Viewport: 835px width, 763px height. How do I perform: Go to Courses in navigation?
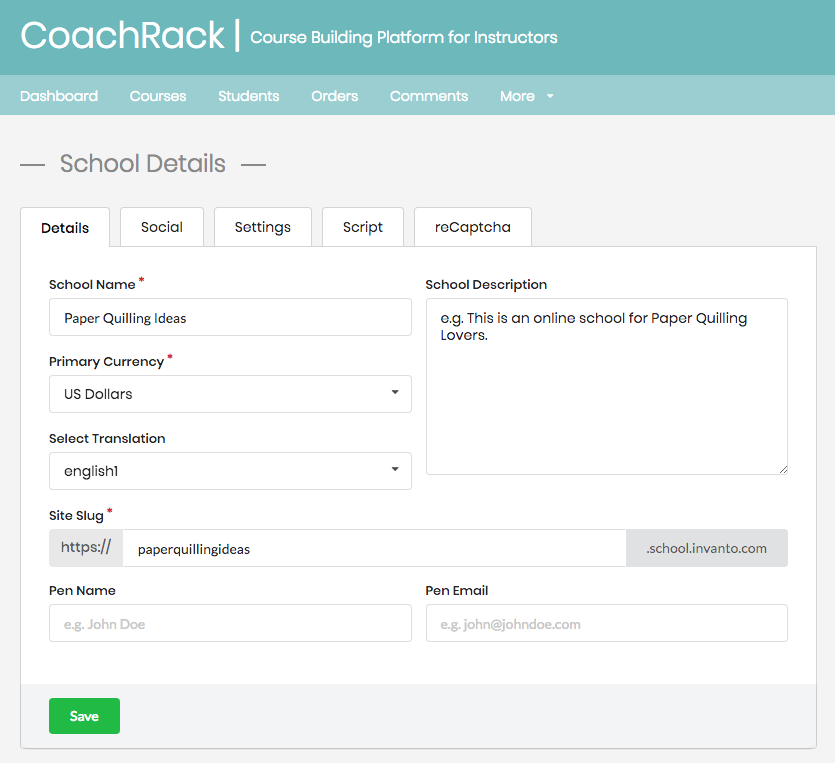[x=158, y=96]
